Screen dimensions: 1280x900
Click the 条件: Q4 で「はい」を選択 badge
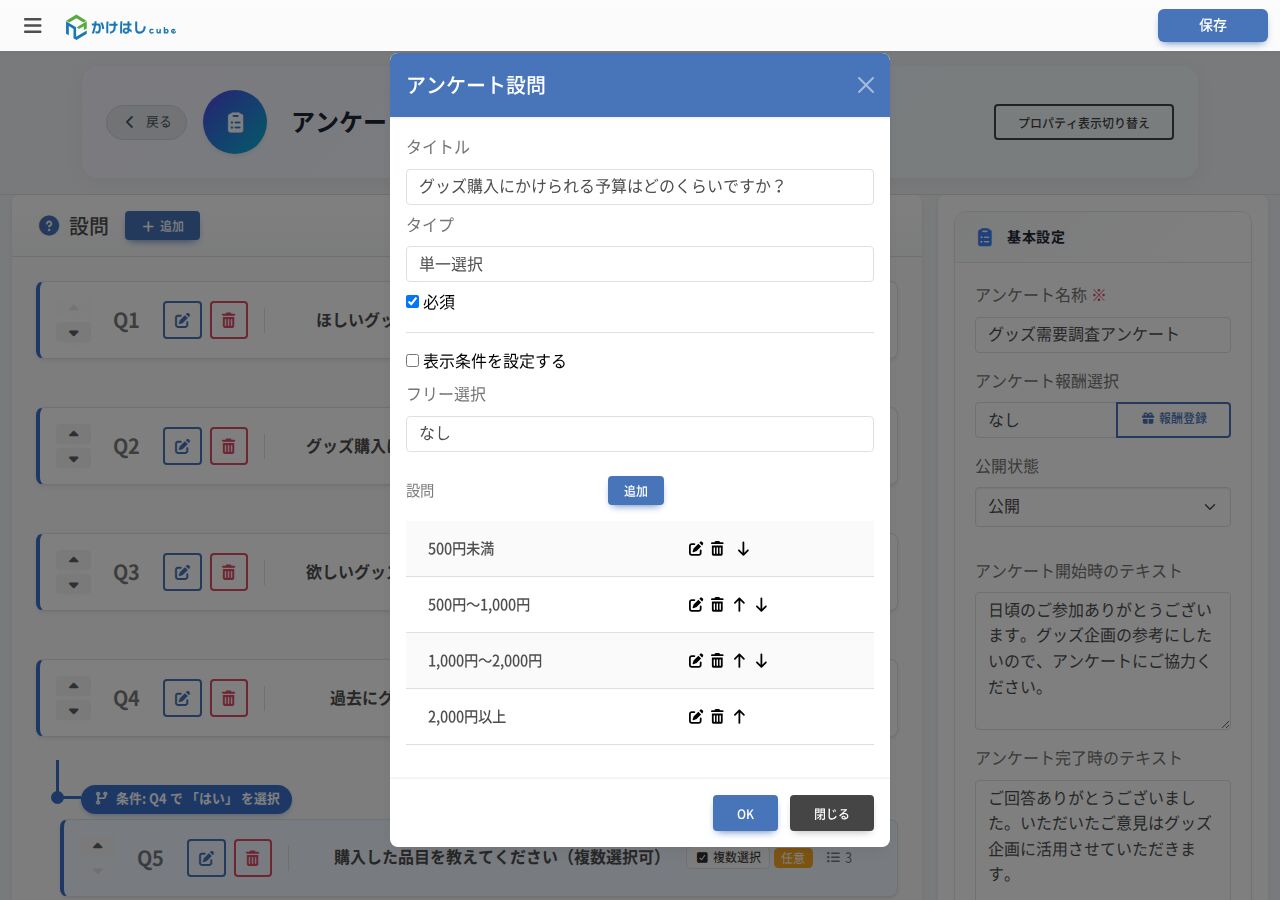point(186,799)
